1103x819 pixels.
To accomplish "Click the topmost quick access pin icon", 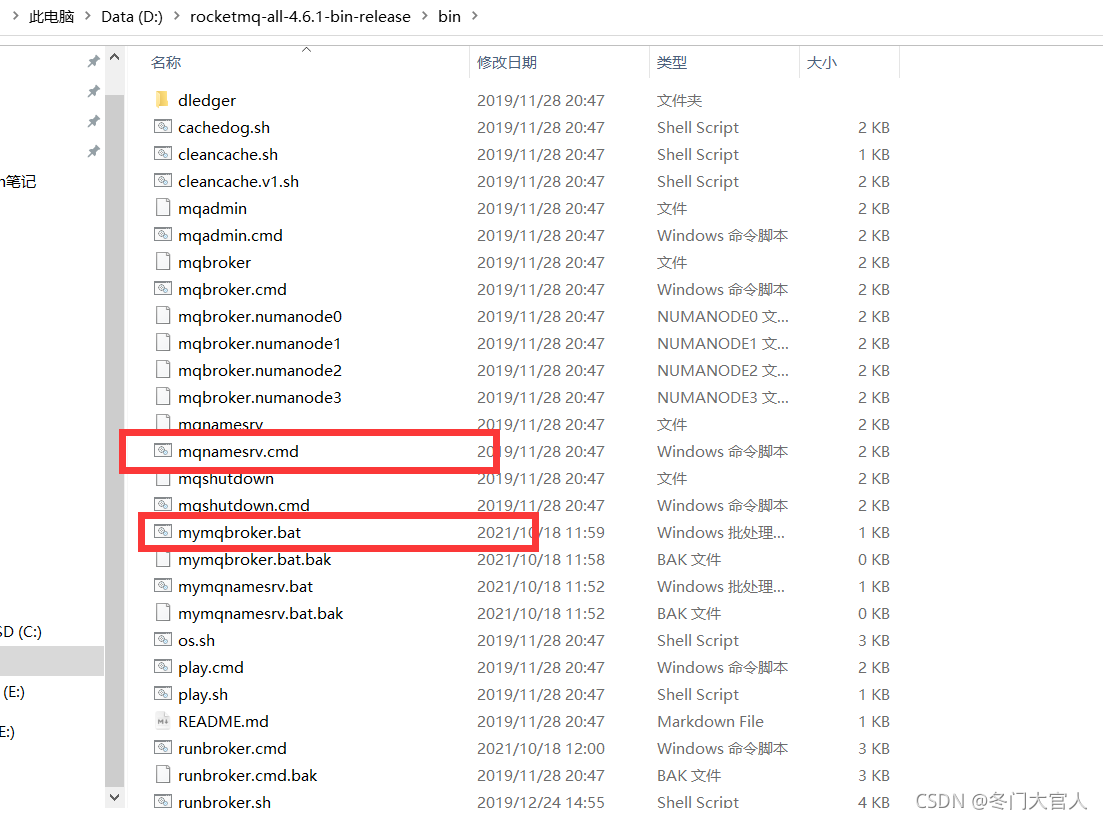I will [x=93, y=62].
